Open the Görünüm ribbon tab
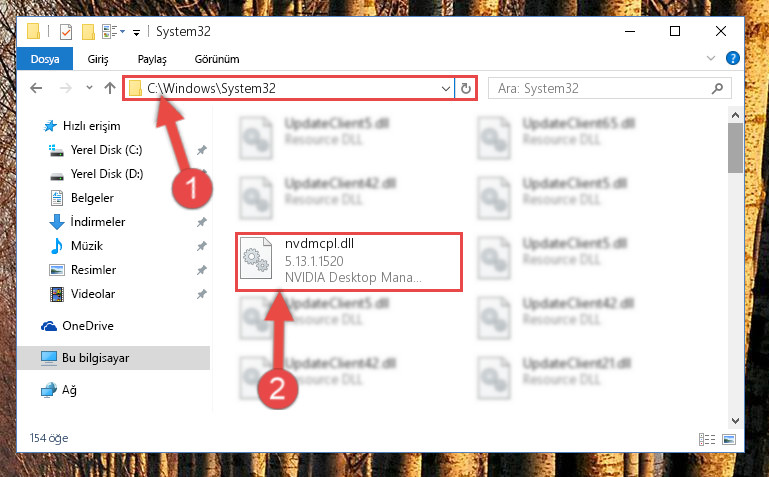769x477 pixels. [217, 59]
